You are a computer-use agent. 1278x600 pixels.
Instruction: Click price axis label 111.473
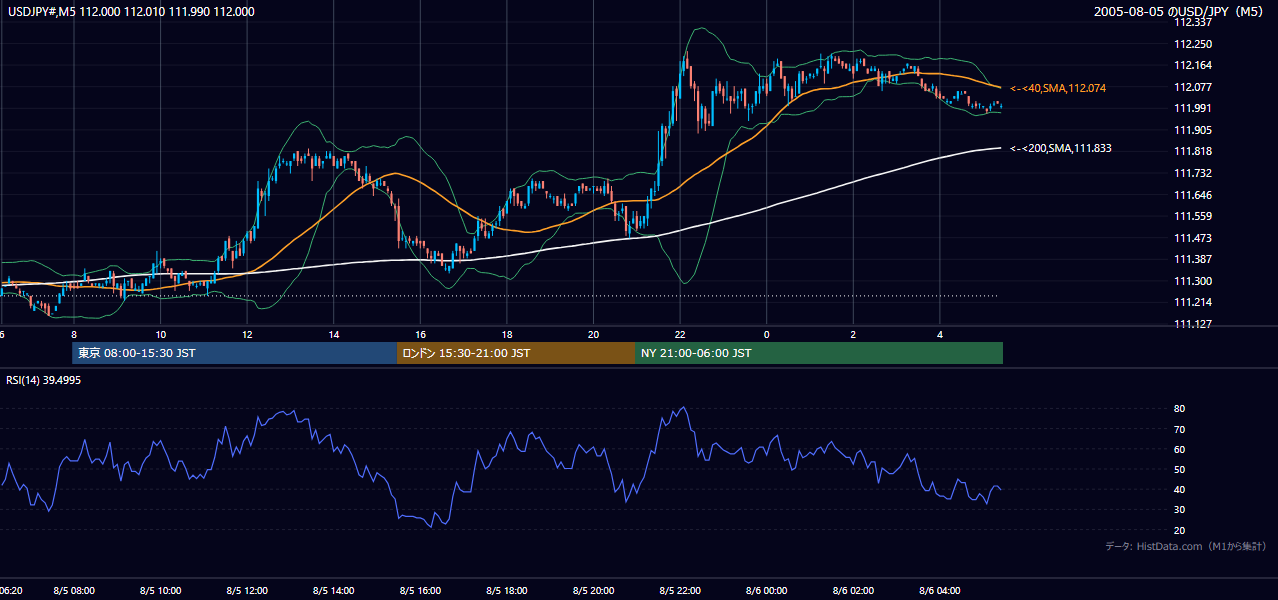pyautogui.click(x=1194, y=238)
